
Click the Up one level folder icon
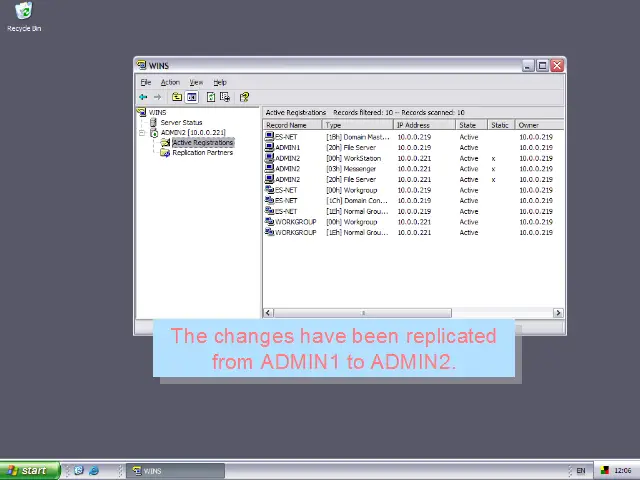pos(177,97)
